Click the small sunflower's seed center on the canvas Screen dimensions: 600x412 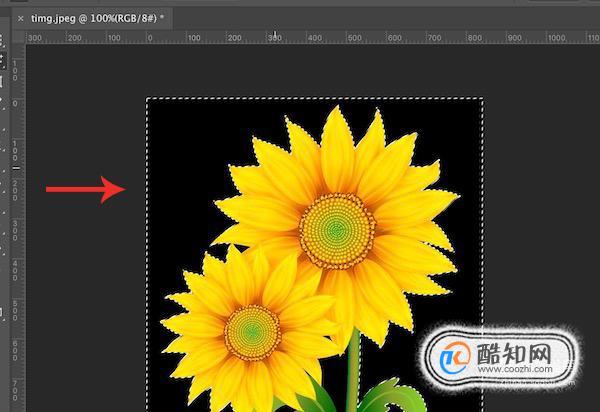(x=252, y=332)
